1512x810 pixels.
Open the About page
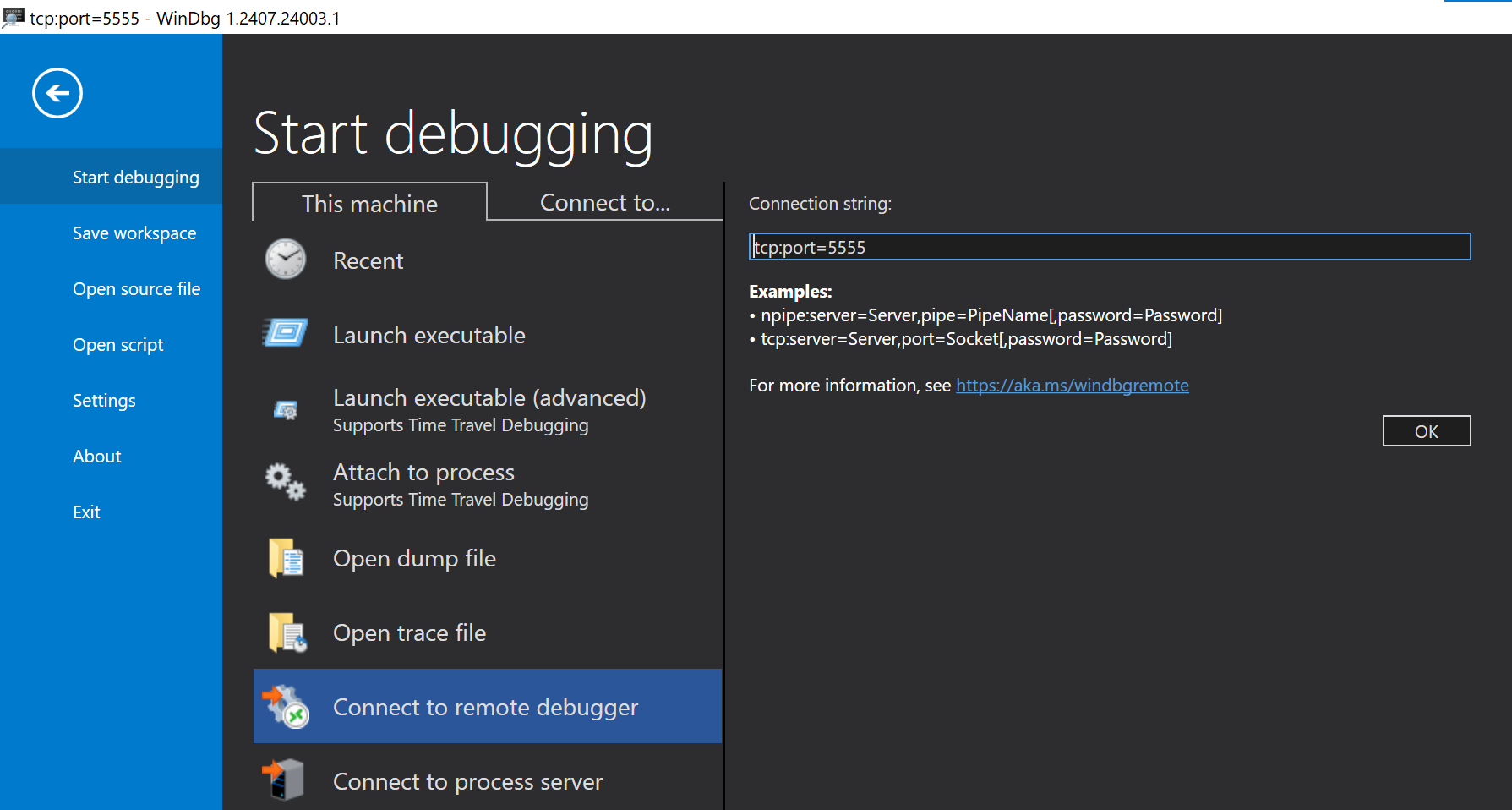96,456
